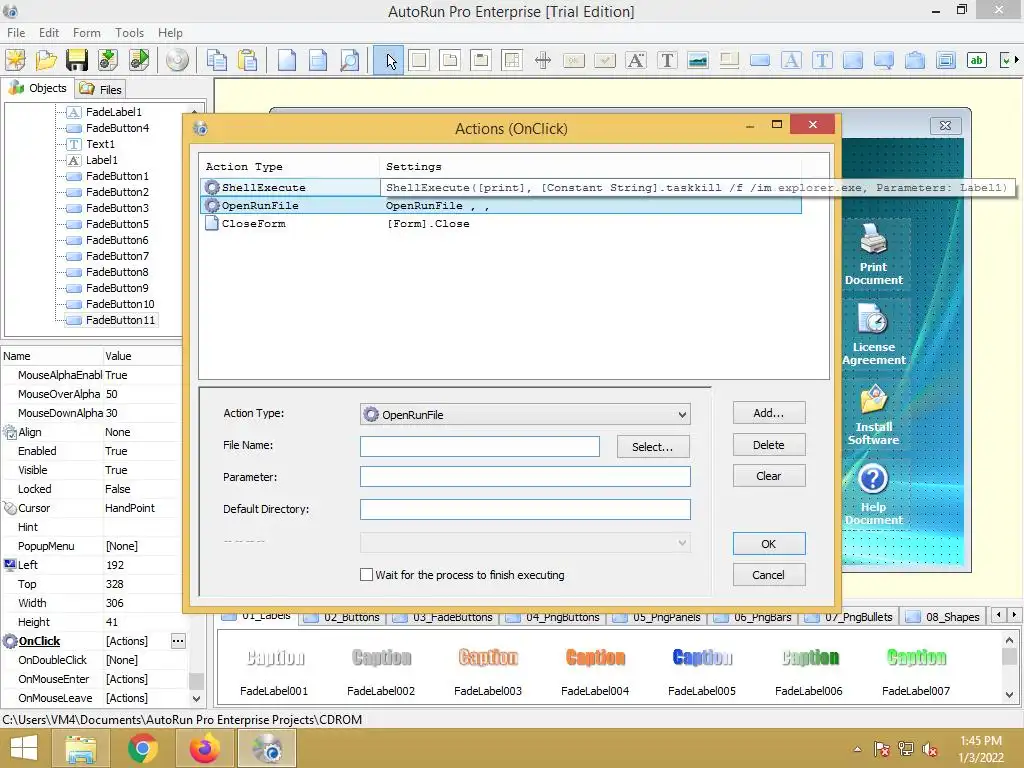Select the image picture tool icon
The image size is (1024, 768).
click(x=697, y=60)
